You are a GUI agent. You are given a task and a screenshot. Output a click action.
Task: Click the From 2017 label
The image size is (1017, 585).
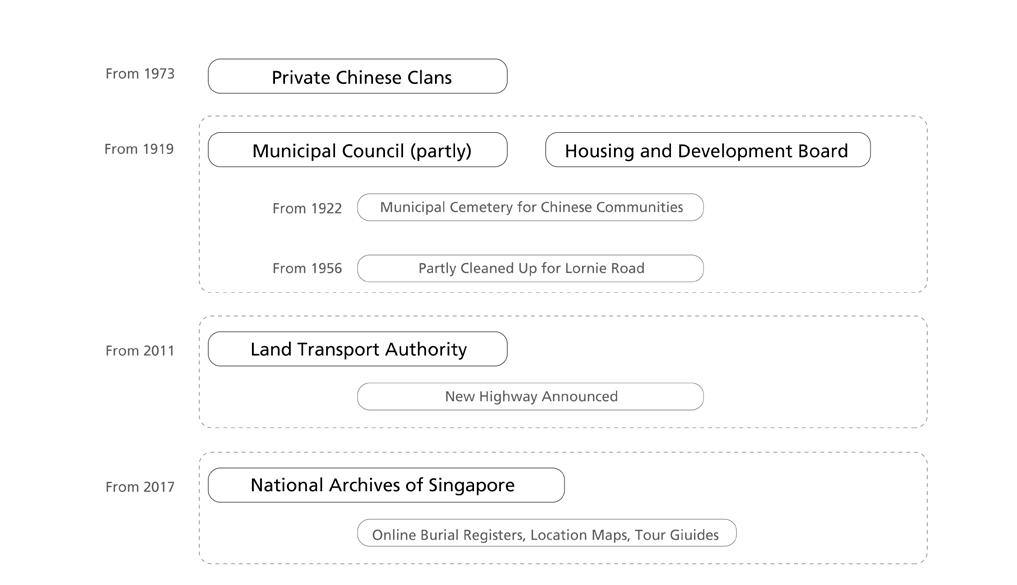(x=140, y=487)
